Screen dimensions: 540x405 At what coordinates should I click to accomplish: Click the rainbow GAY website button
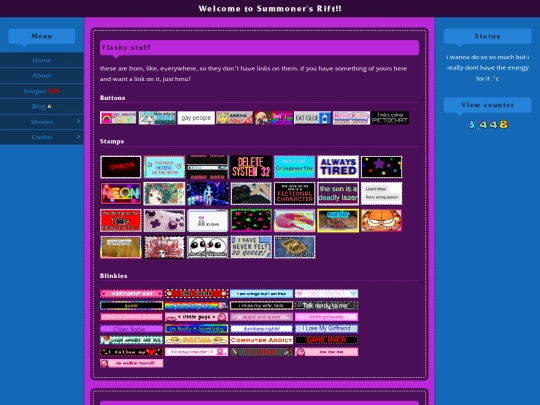pos(118,118)
